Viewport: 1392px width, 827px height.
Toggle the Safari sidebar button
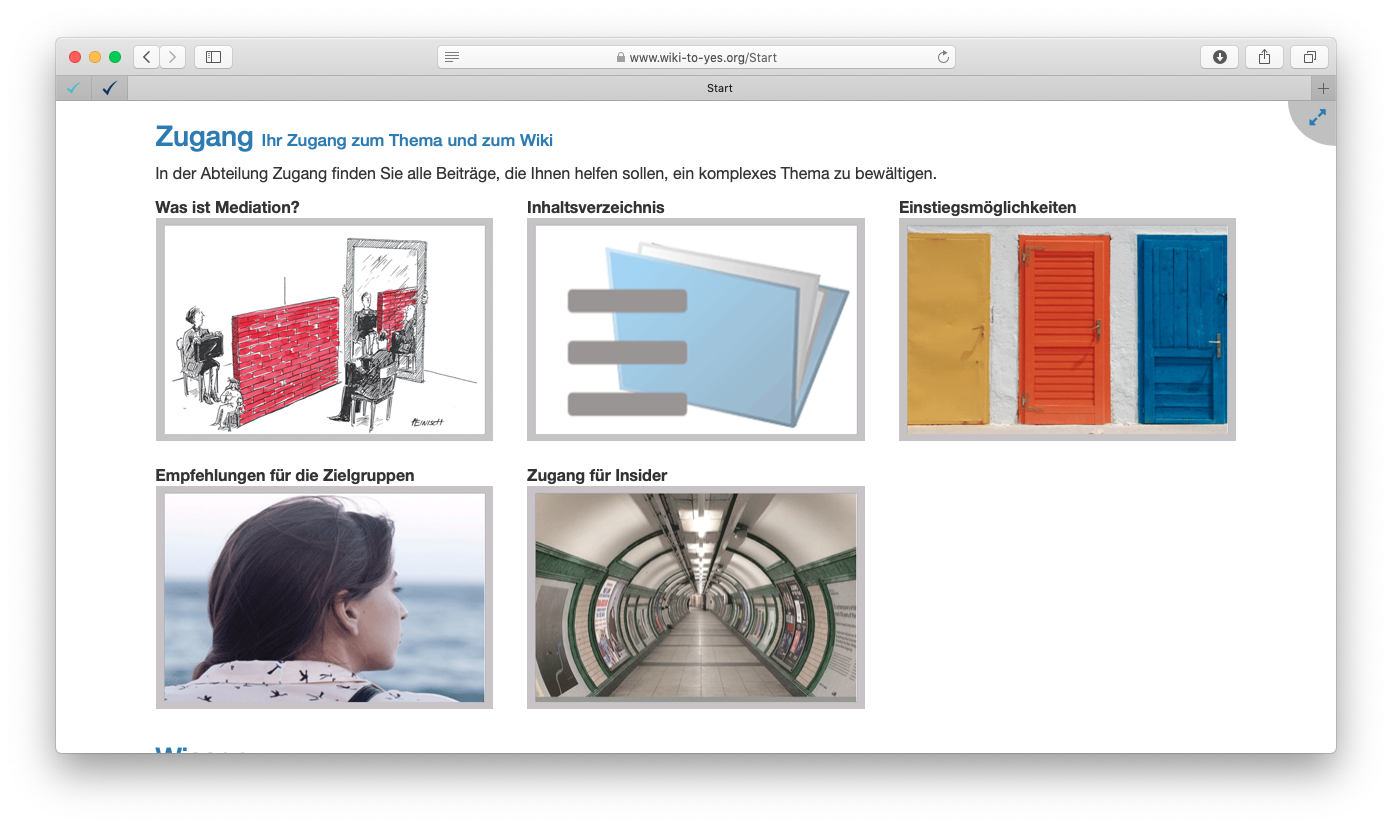tap(213, 57)
